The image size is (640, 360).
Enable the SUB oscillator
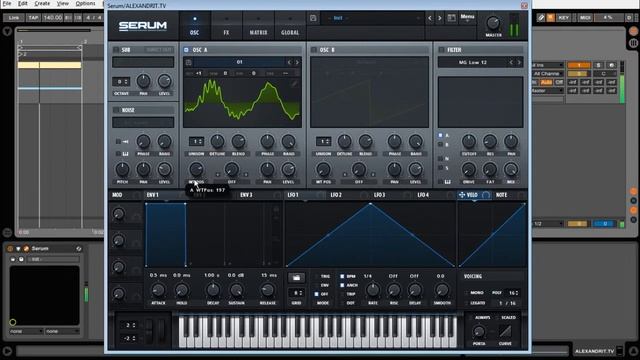tap(116, 50)
